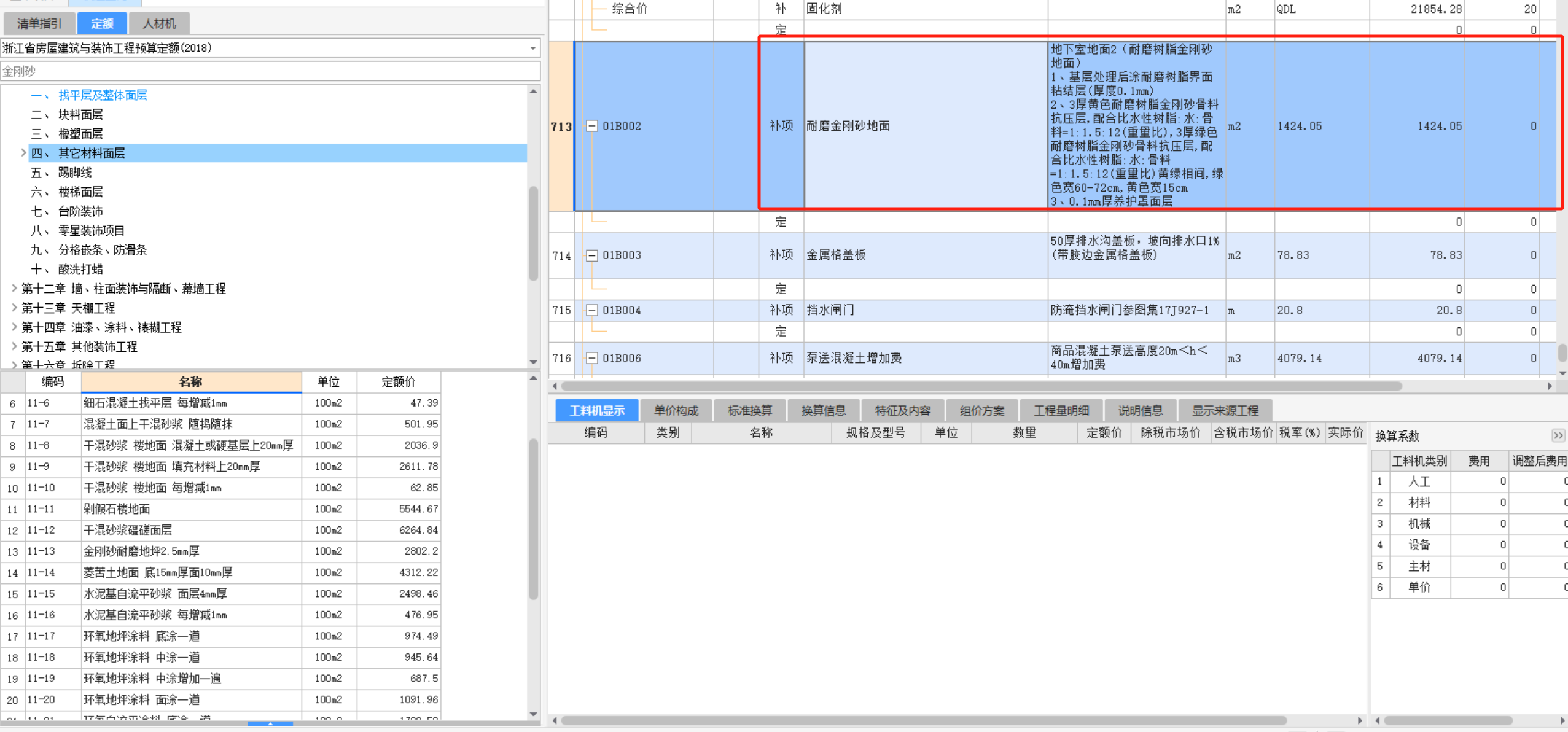Open the 单价构成 tab

pos(676,410)
